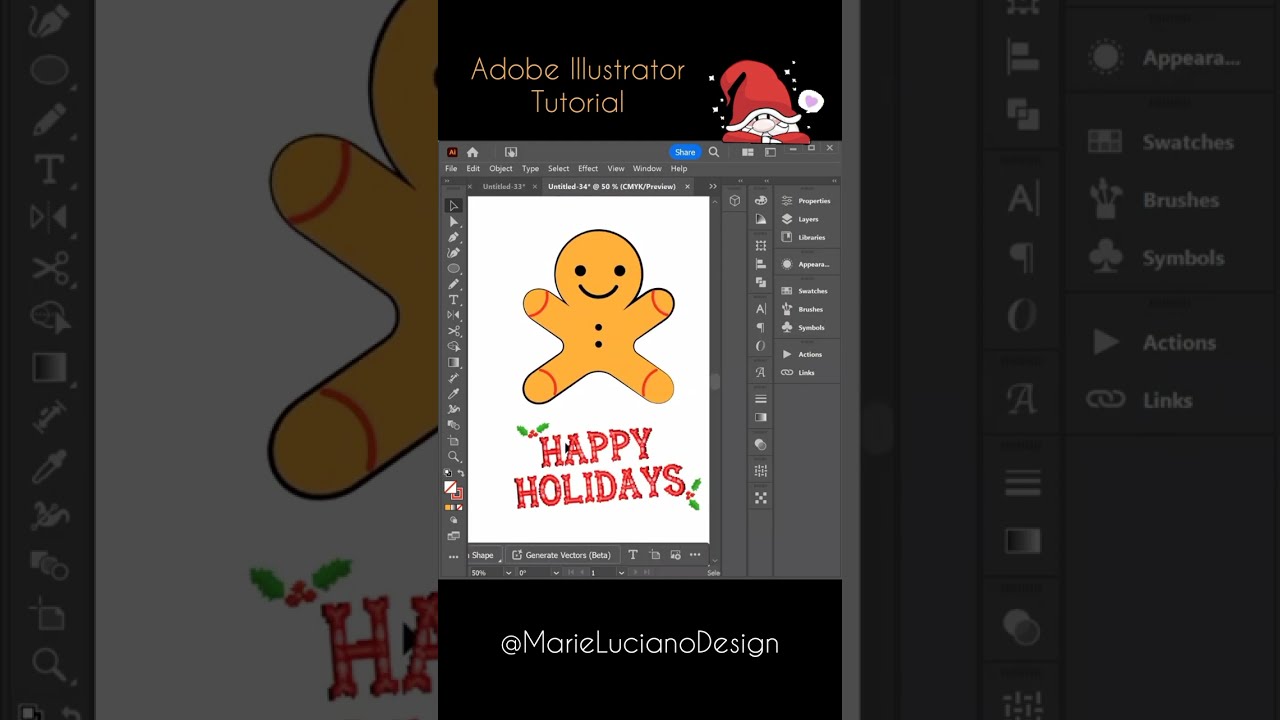The width and height of the screenshot is (1280, 720).
Task: Select the gingerbread man artwork
Action: point(598,317)
